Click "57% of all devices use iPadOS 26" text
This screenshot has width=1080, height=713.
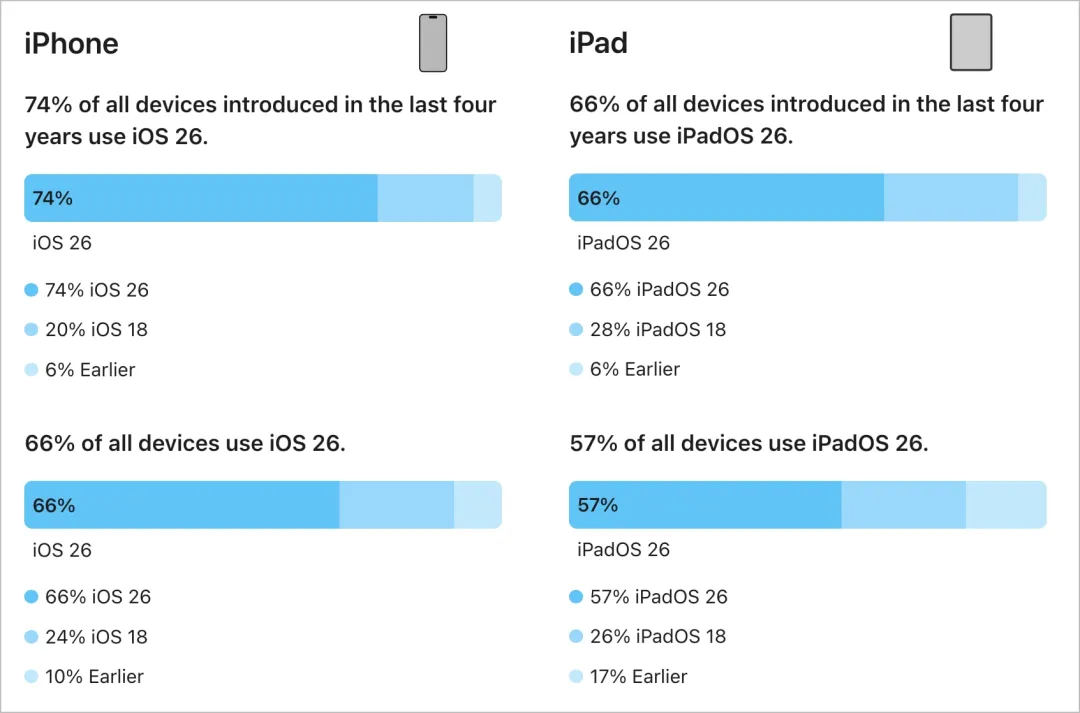tap(748, 444)
